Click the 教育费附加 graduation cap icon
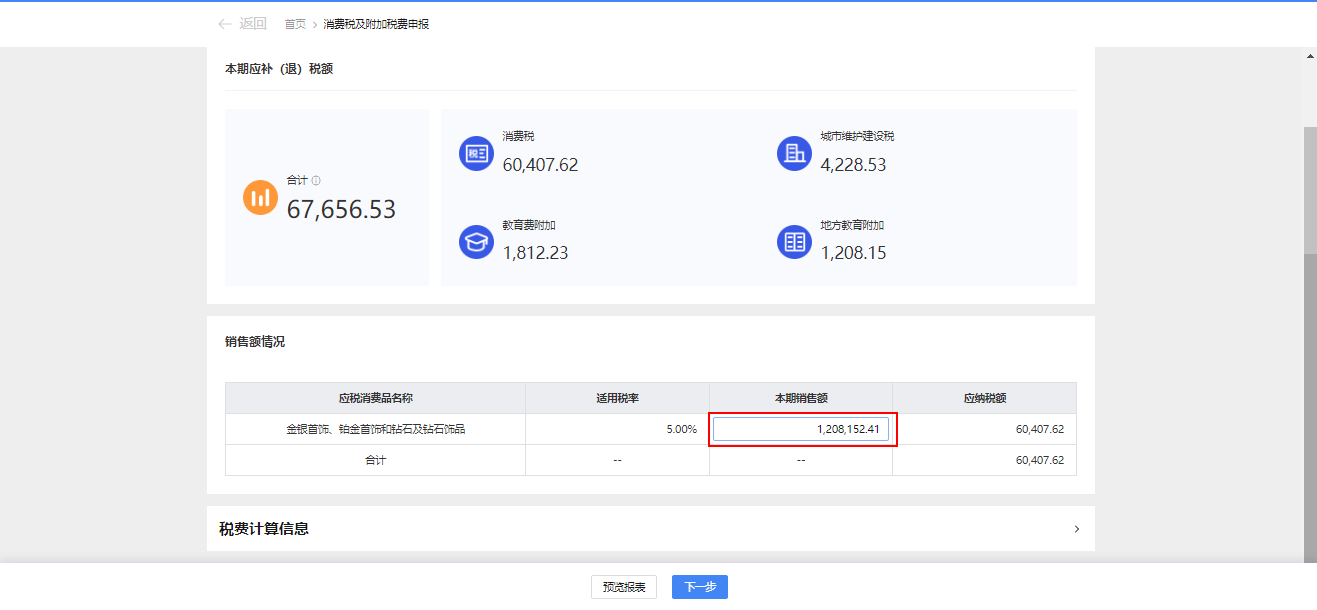This screenshot has height=610, width=1317. (476, 242)
